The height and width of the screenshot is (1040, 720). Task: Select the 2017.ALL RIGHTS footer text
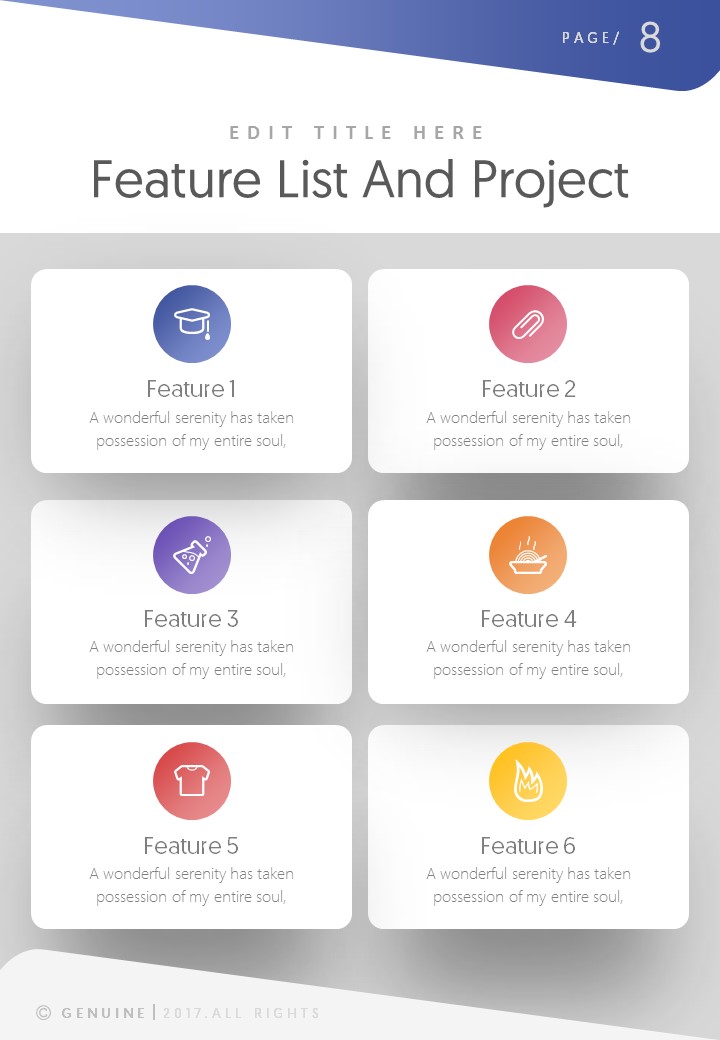point(241,1013)
